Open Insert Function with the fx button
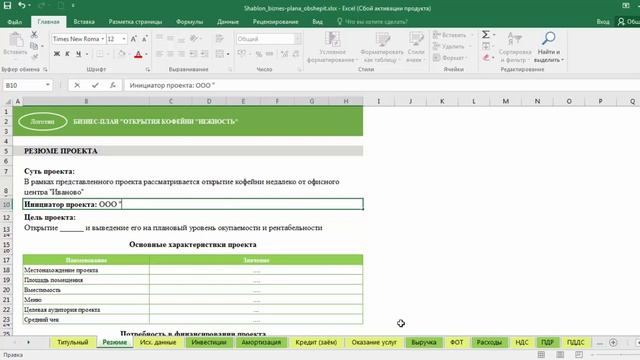This screenshot has width=640, height=360. pos(113,85)
